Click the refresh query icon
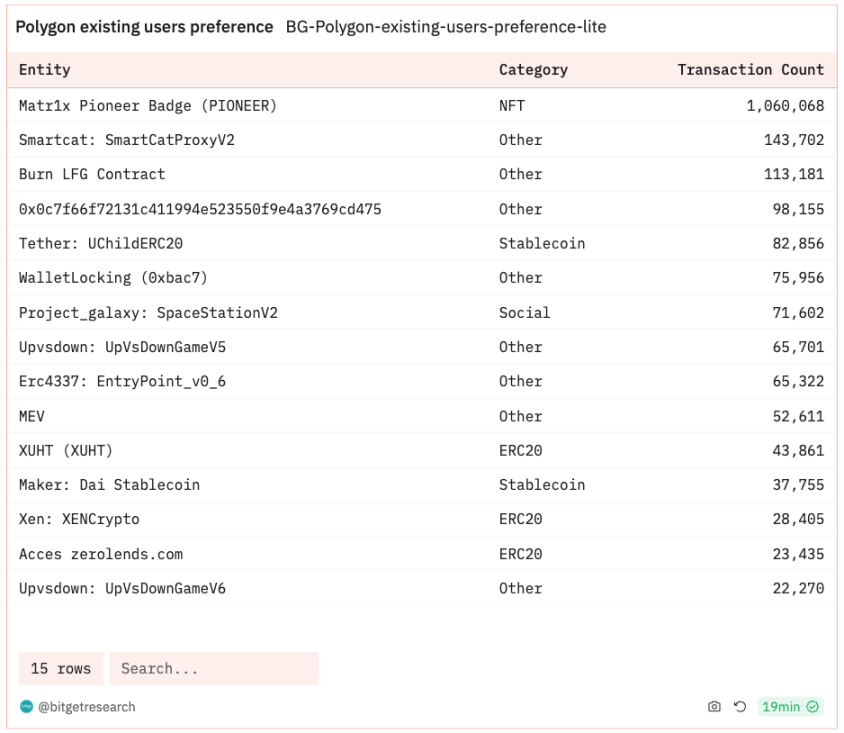The image size is (844, 733). [x=740, y=707]
